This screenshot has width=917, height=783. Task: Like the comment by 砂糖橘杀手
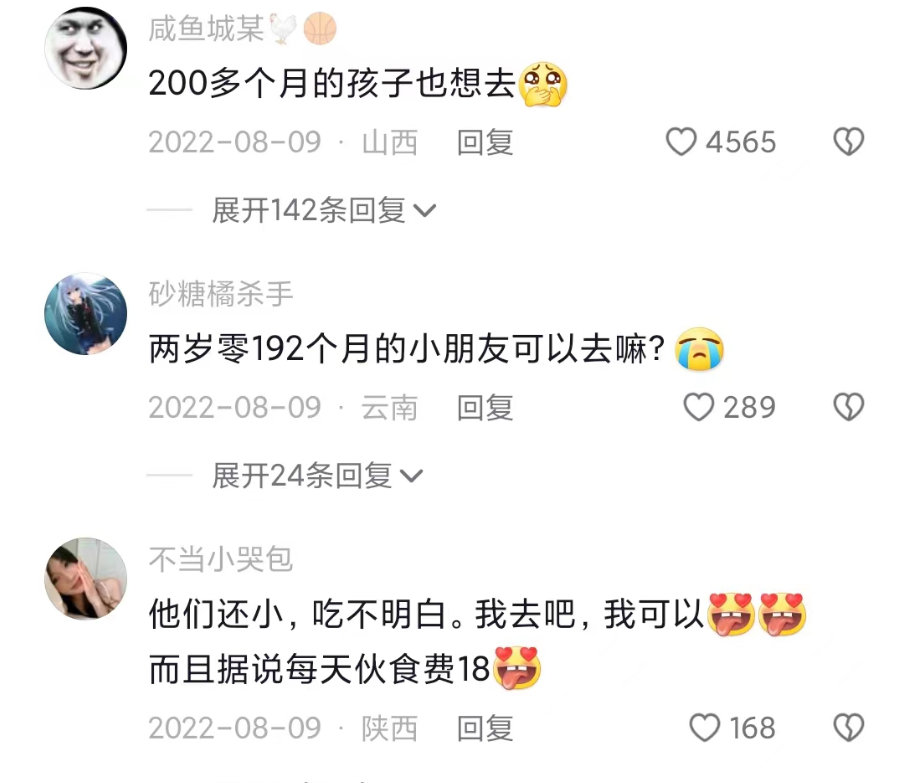(x=699, y=407)
